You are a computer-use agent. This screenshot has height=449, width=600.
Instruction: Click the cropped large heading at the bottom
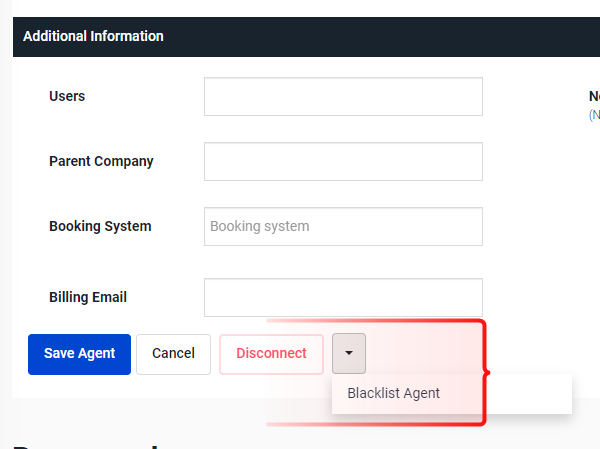pyautogui.click(x=86, y=446)
